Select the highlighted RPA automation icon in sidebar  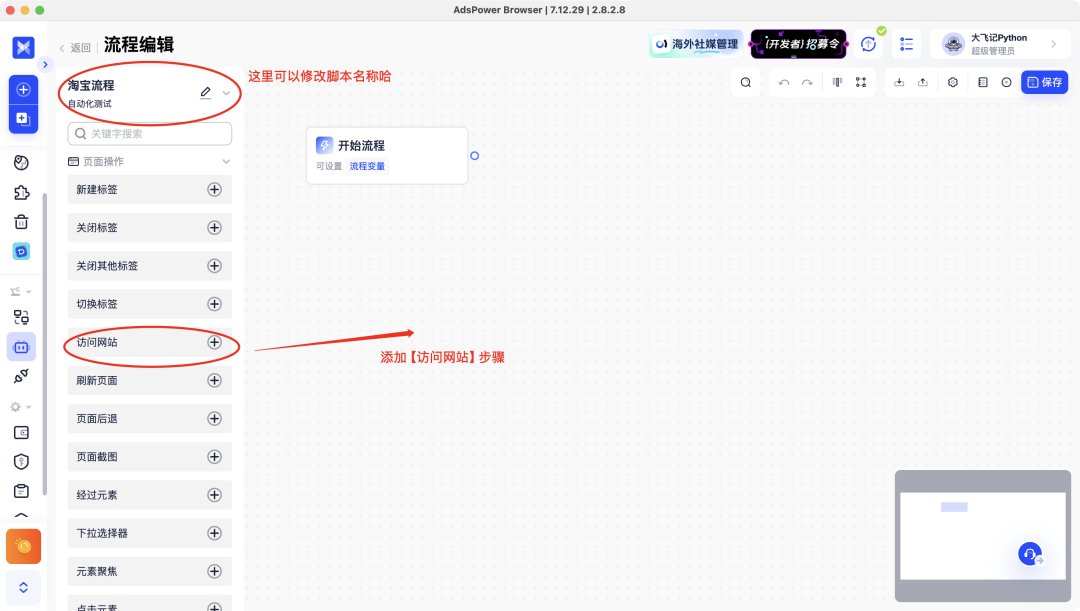21,344
